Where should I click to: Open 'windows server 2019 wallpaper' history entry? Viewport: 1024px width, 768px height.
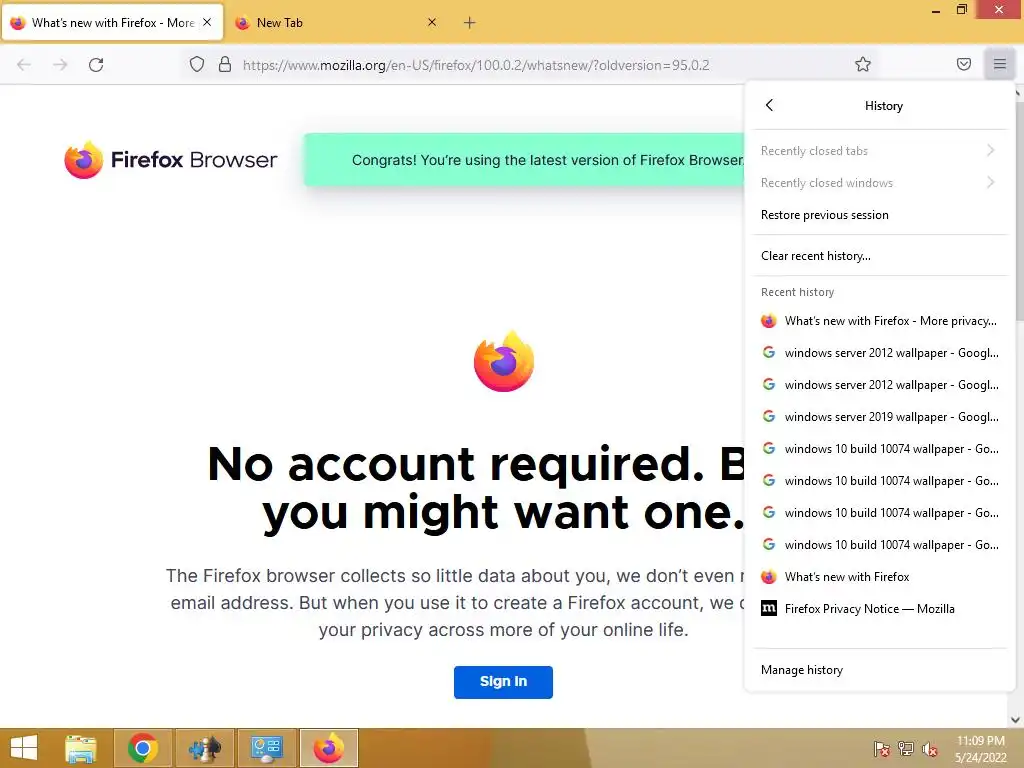click(880, 417)
